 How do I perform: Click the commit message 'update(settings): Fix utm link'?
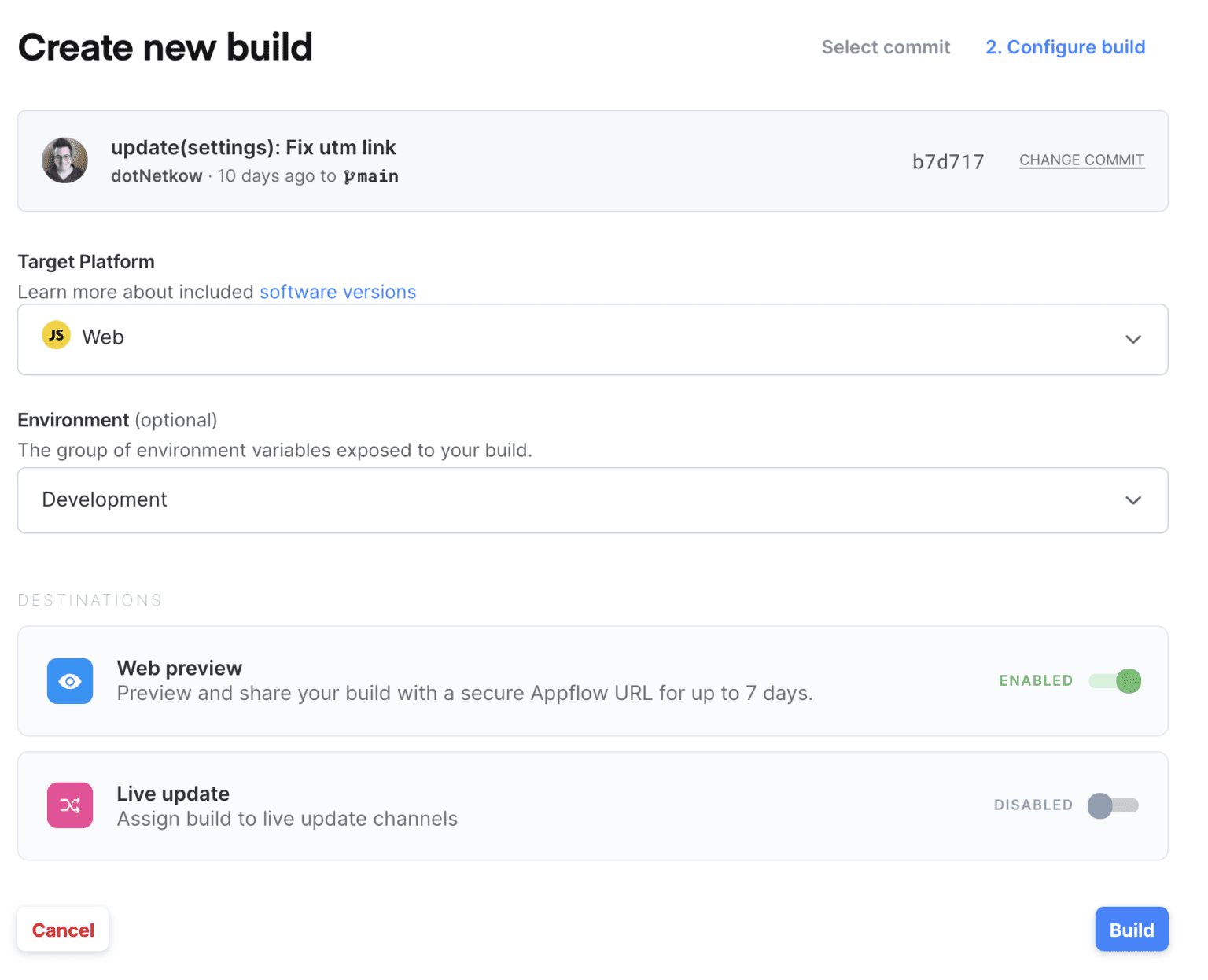[x=253, y=147]
